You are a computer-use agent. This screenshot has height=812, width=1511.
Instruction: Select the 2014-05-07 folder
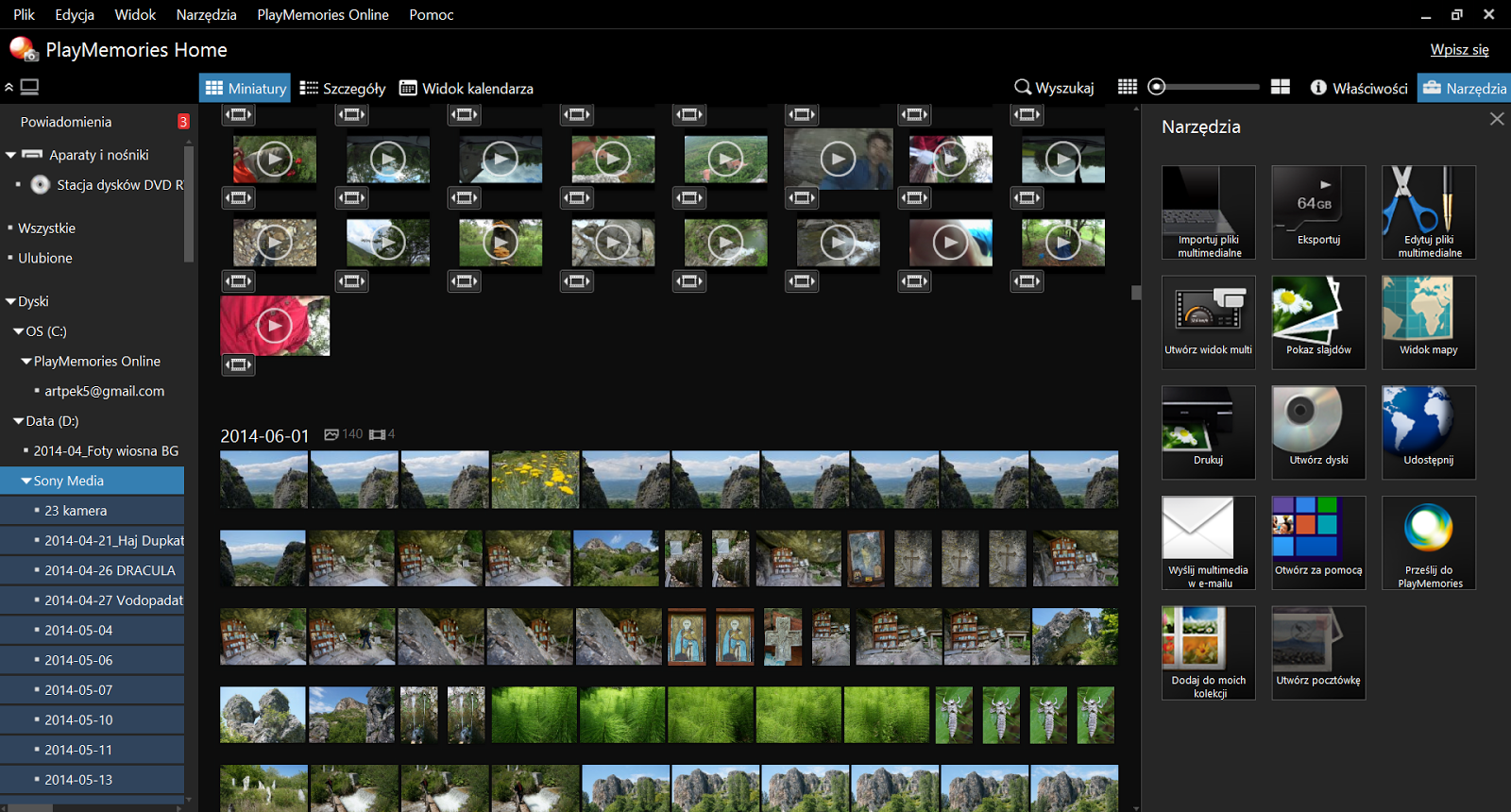point(92,690)
